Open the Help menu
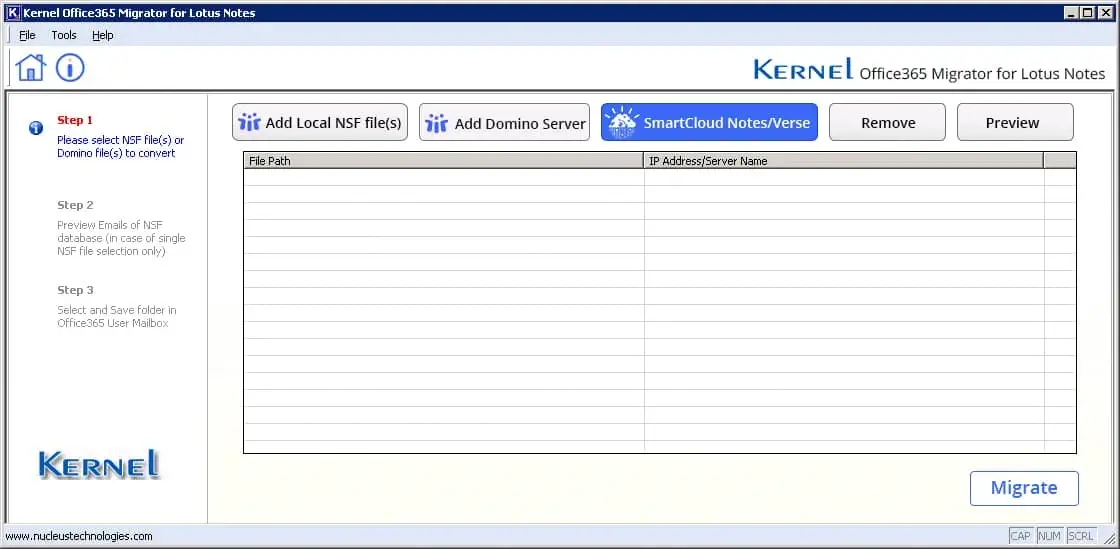1120x549 pixels. click(x=103, y=35)
